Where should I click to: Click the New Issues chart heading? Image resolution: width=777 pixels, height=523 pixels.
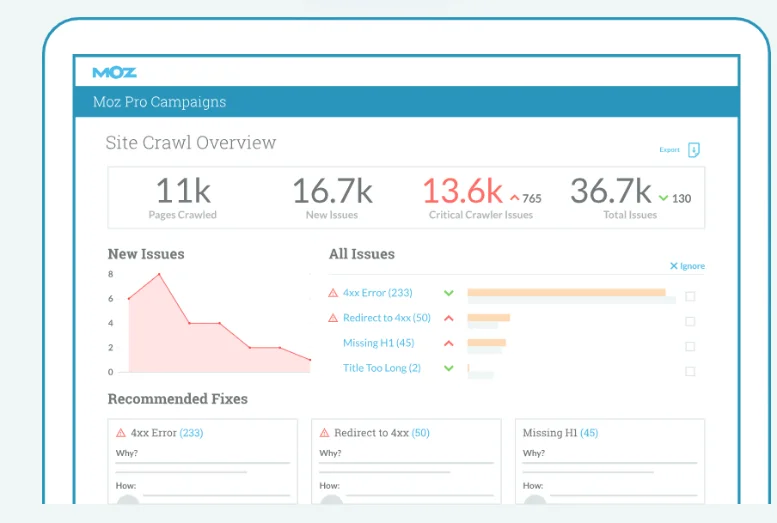click(x=146, y=254)
